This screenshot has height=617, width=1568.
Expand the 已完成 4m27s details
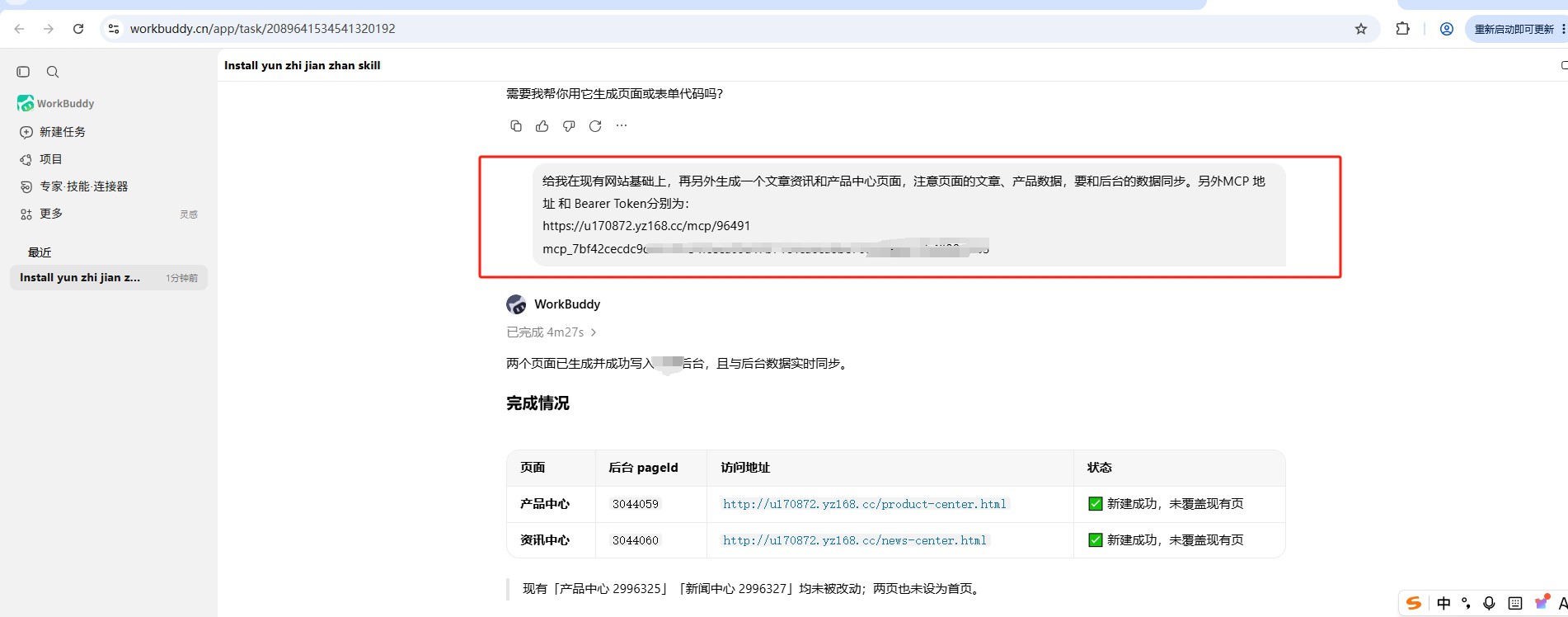pos(552,332)
